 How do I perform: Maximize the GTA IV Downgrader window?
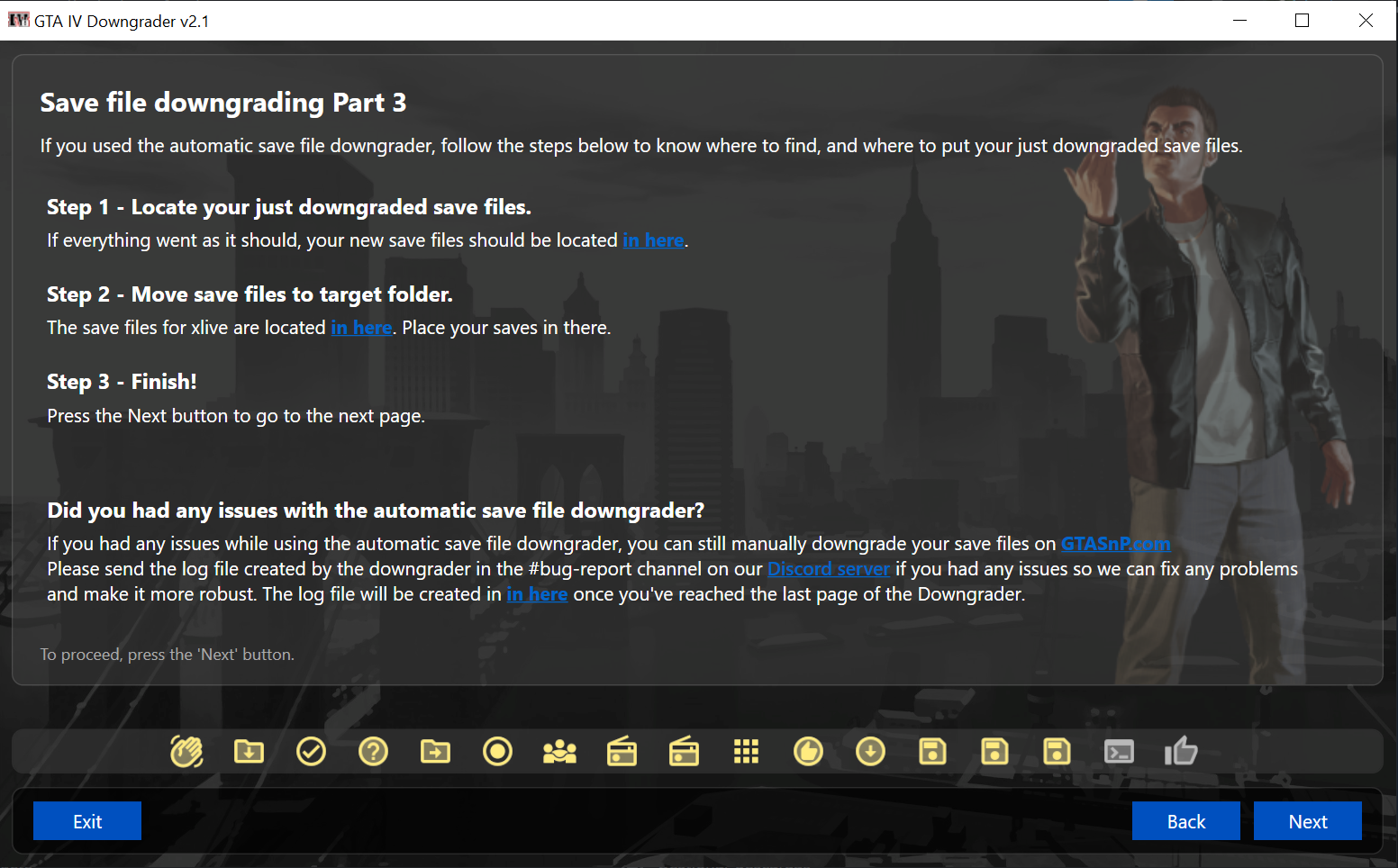[1303, 20]
